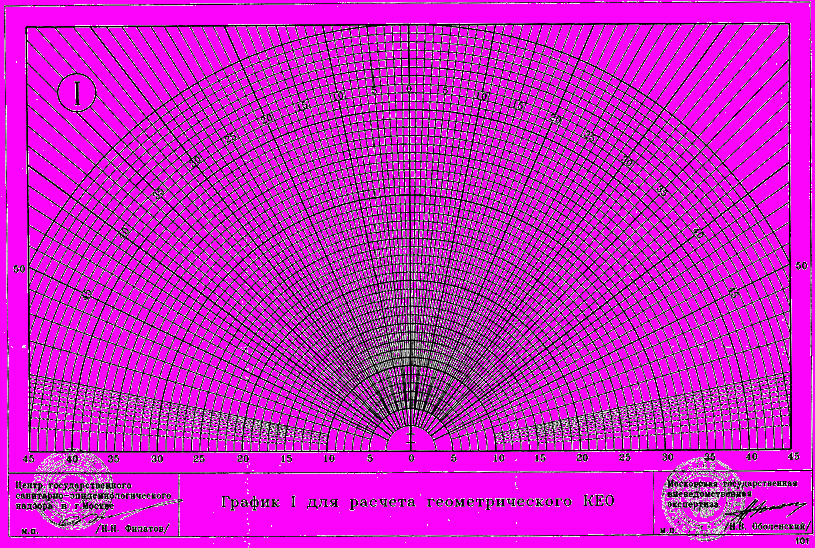Click the "0" label on the bottom axis
The height and width of the screenshot is (548, 815).
coord(411,459)
